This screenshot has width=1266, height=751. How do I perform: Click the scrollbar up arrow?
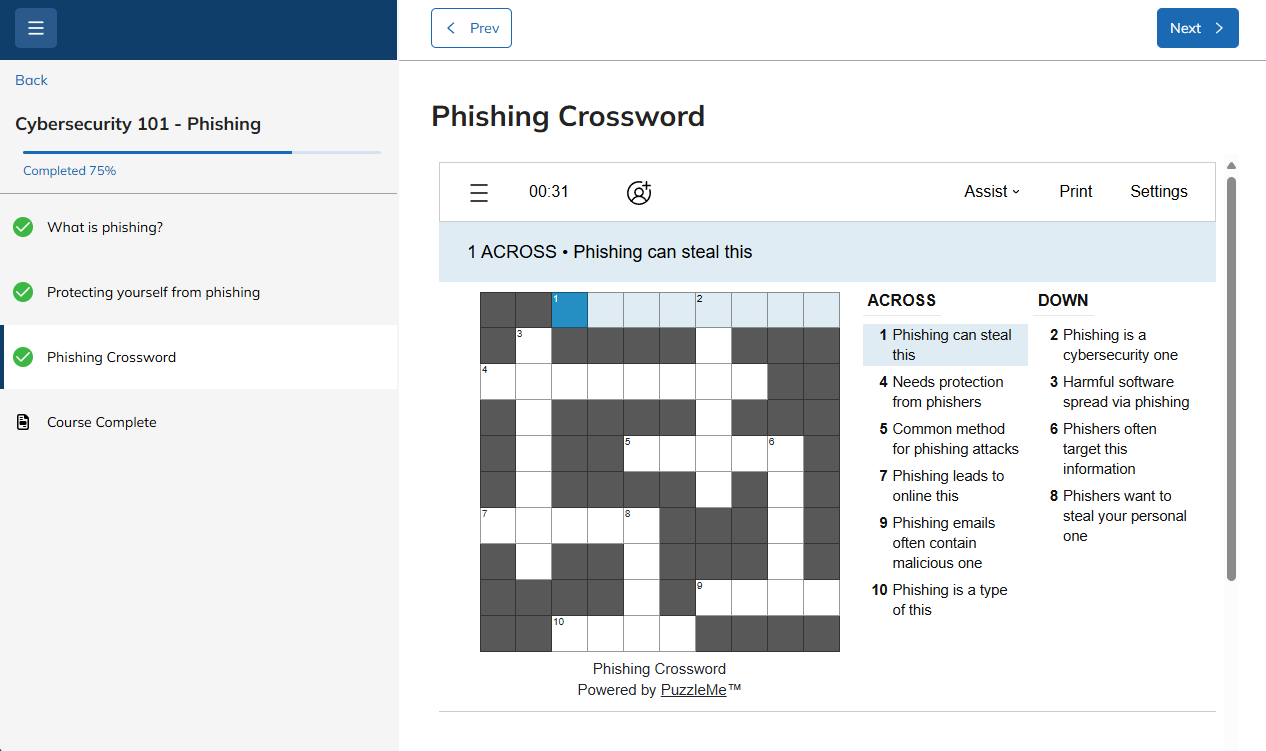pyautogui.click(x=1232, y=166)
